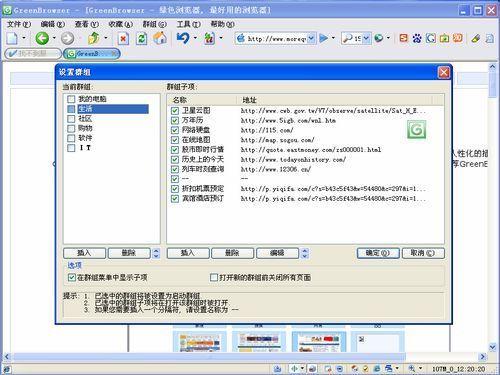500x375 pixels.
Task: Switch to the GreenB... browser tab
Action: click(x=91, y=53)
